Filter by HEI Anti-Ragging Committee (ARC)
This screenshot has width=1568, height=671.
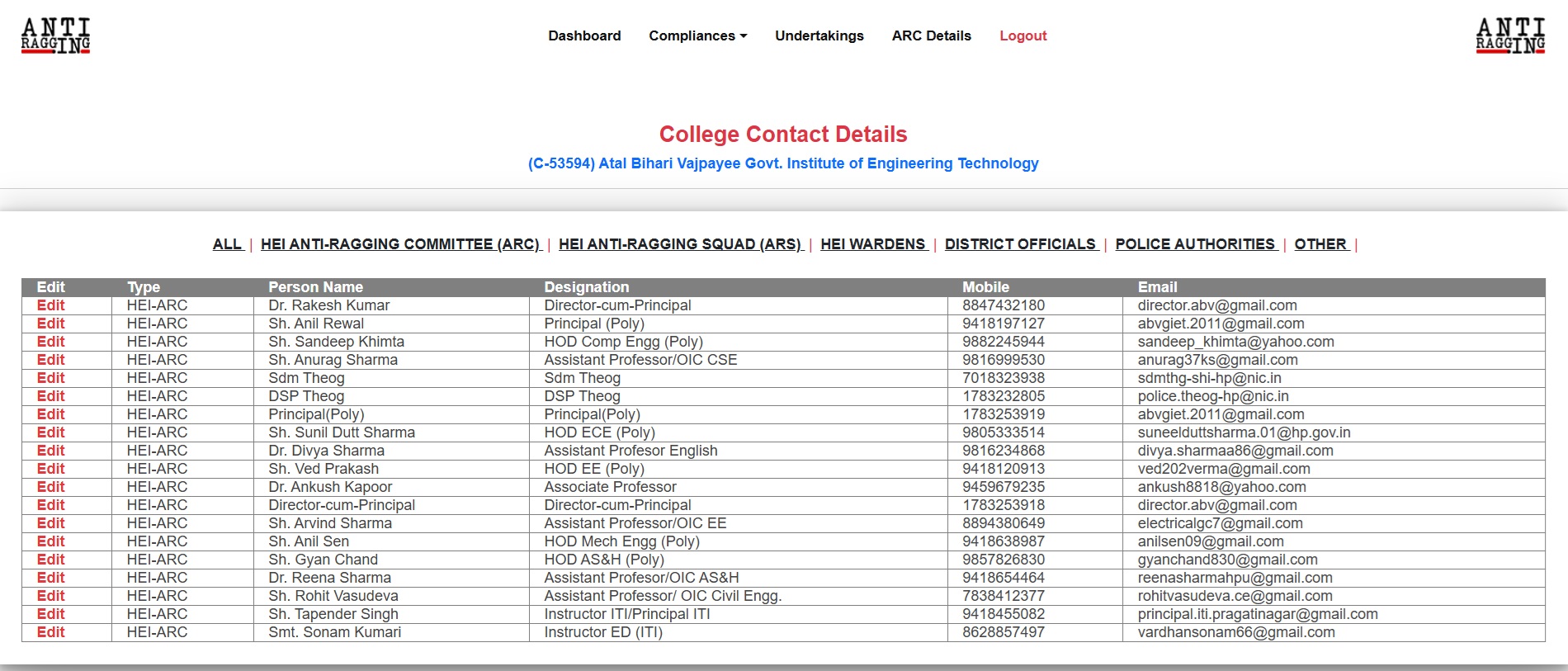click(x=400, y=244)
